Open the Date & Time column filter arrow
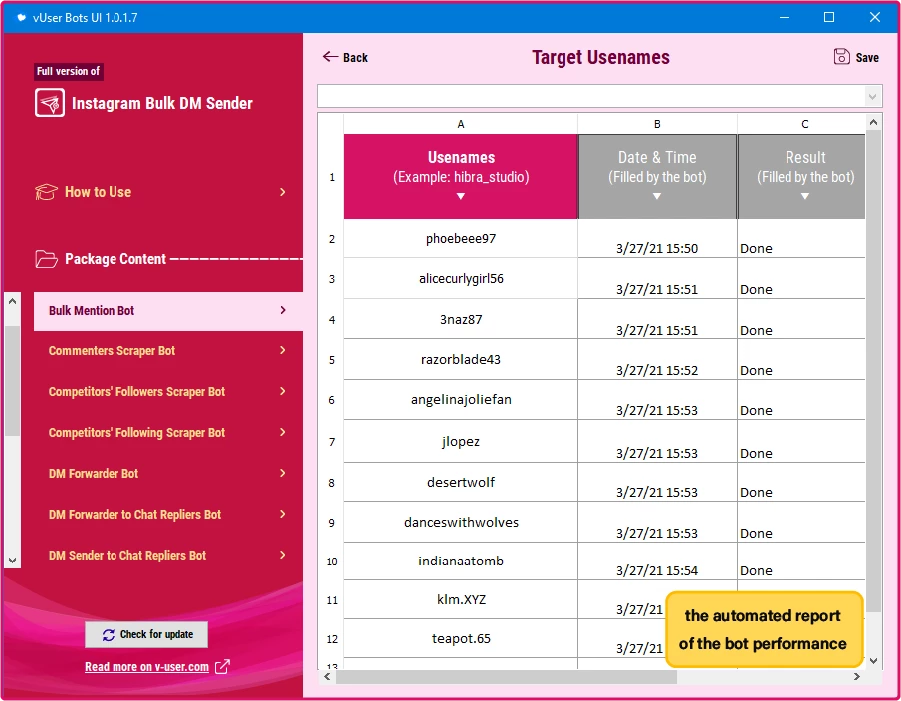Viewport: 901px width, 701px height. point(657,197)
